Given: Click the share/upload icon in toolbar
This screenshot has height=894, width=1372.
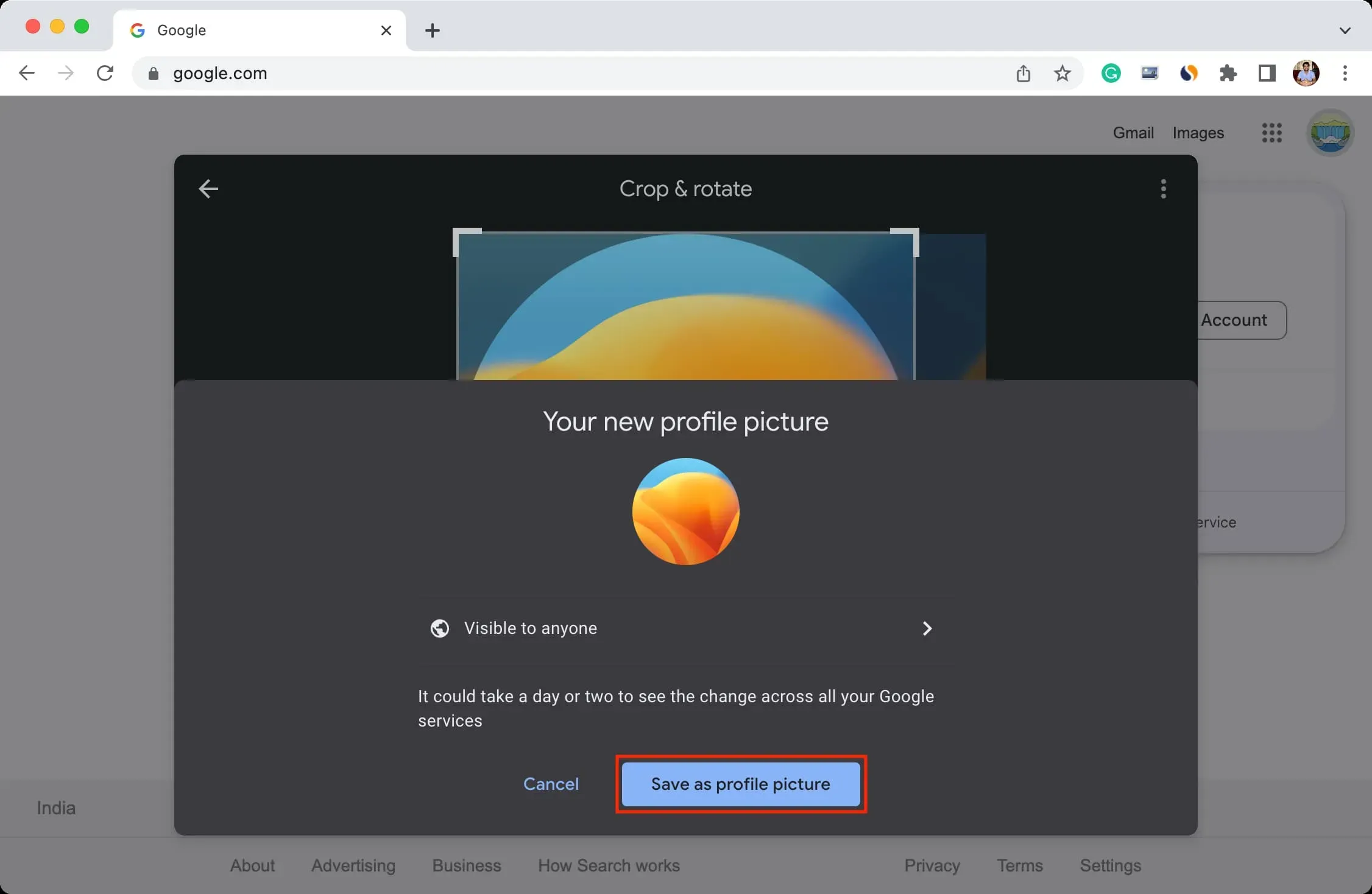Looking at the screenshot, I should pos(1022,72).
